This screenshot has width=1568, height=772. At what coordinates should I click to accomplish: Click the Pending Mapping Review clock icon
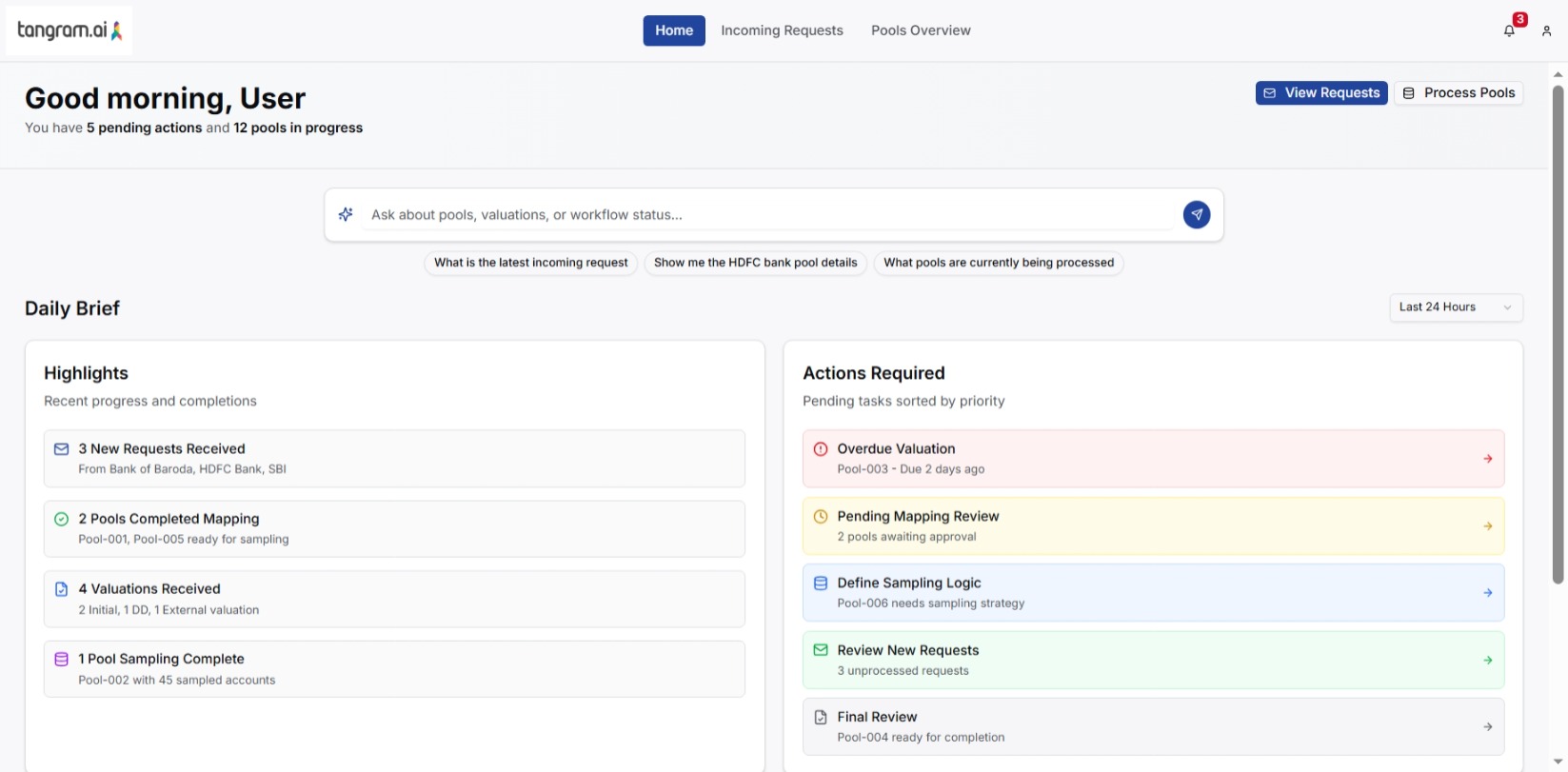coord(821,517)
